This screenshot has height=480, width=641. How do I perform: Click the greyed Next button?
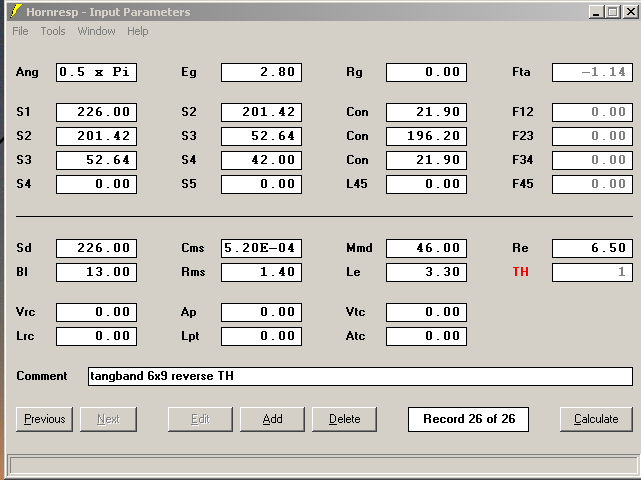coord(108,419)
